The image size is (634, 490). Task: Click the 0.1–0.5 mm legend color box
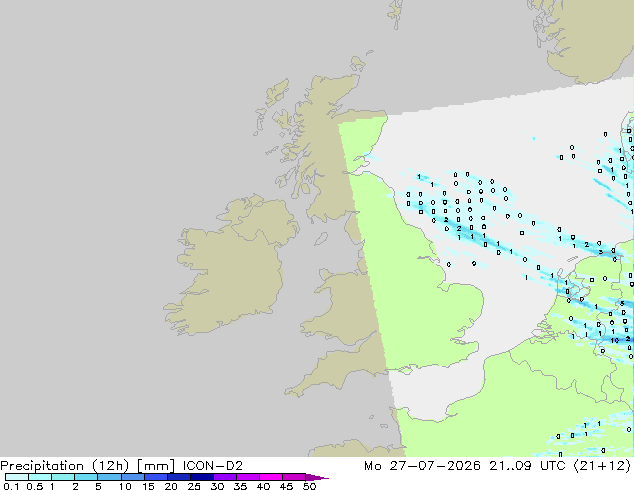(17, 477)
